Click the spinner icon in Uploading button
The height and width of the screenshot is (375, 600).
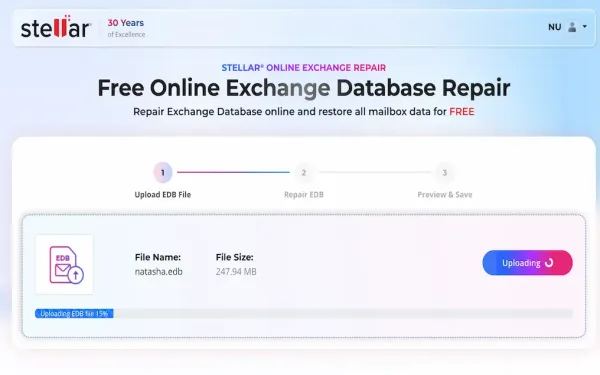(549, 263)
